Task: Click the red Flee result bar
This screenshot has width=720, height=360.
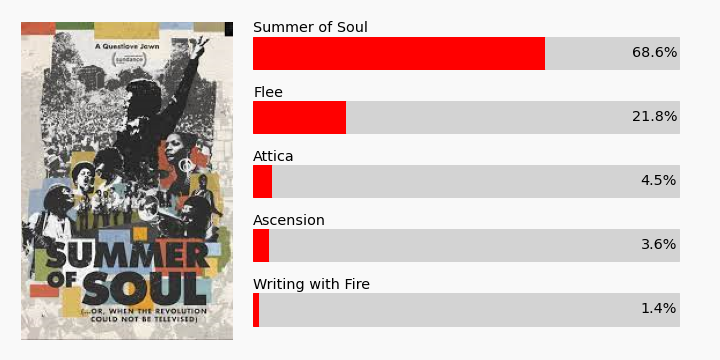Action: click(299, 118)
